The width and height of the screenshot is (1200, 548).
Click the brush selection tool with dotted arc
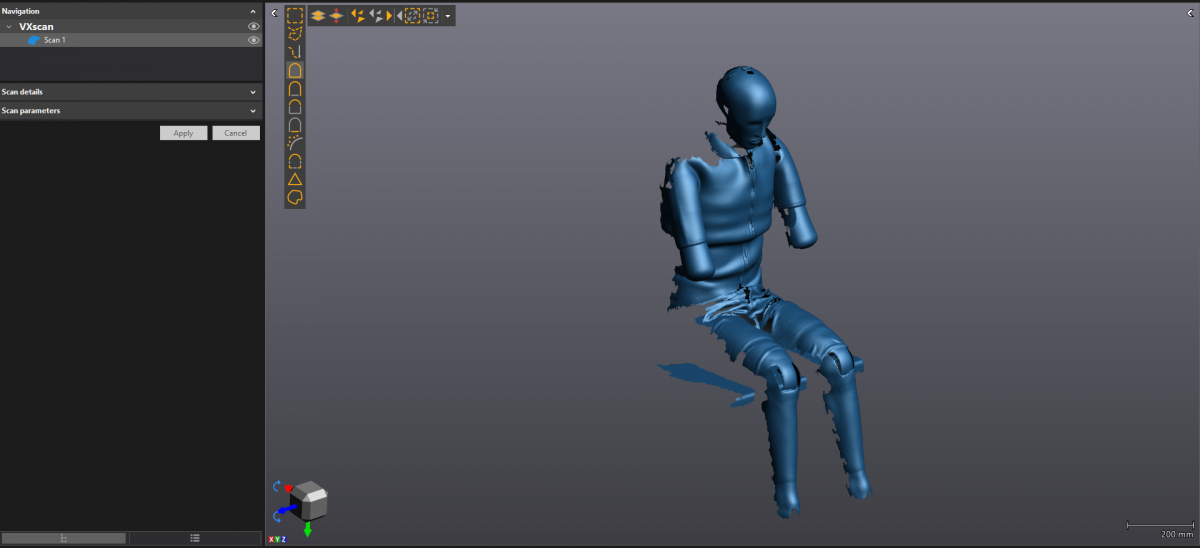click(x=295, y=143)
